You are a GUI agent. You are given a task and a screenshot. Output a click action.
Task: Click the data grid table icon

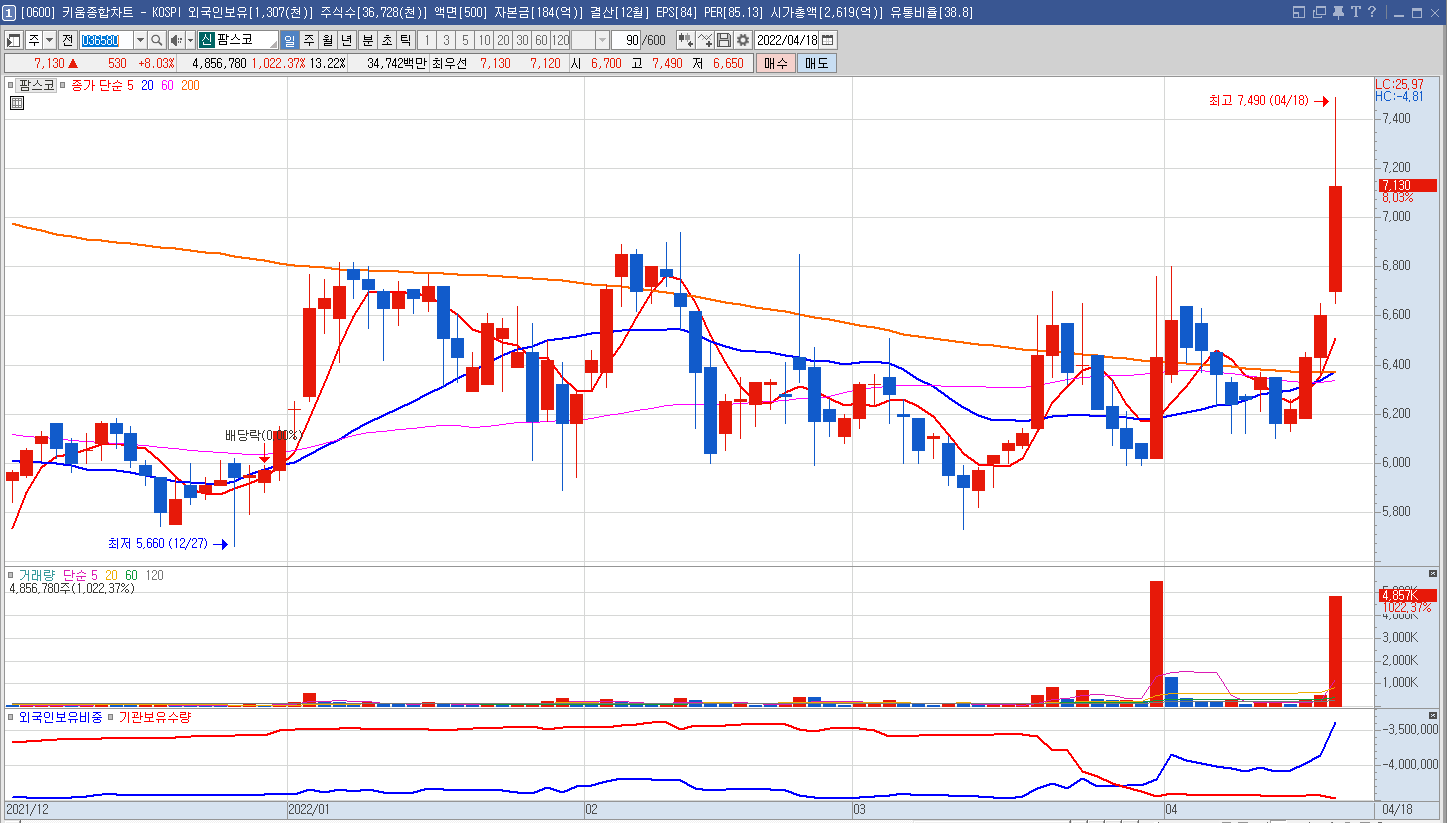coord(17,102)
